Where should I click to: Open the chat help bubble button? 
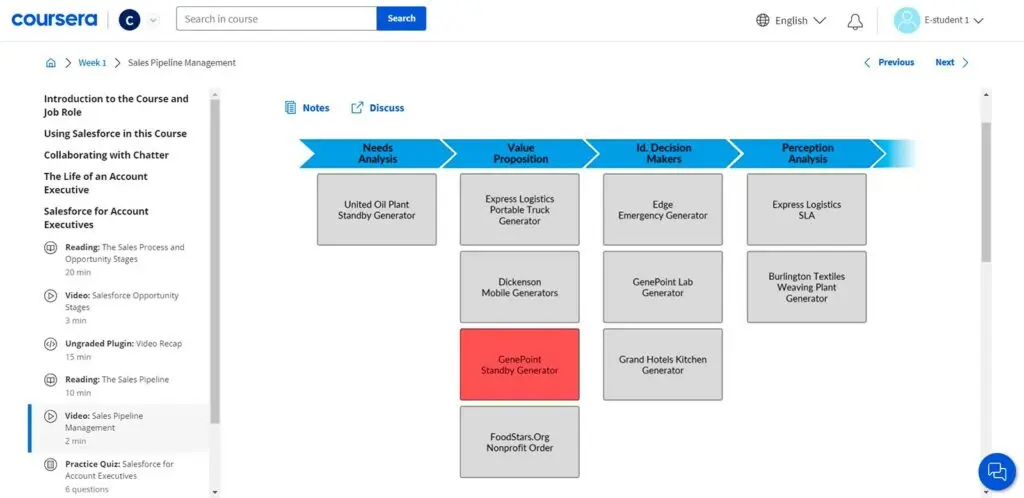(997, 471)
